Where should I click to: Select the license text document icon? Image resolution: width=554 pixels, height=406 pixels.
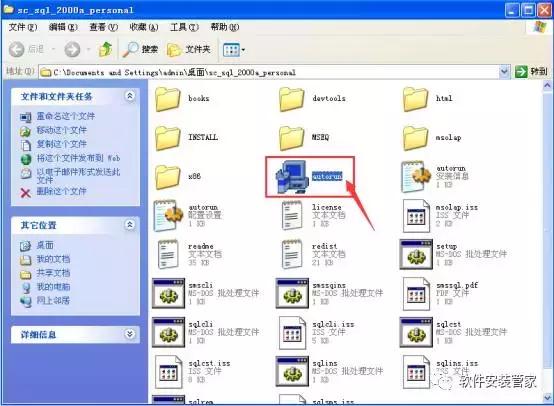pos(292,215)
